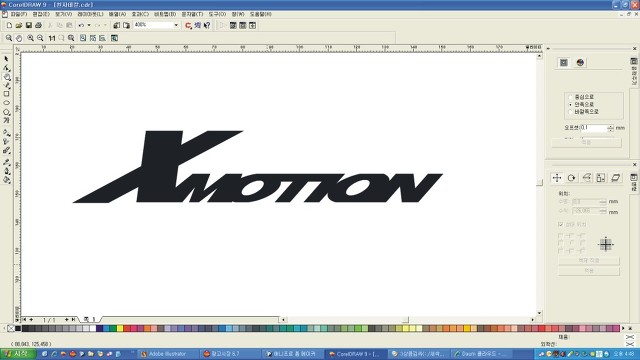640x360 pixels.
Task: Select the Pan hand tool icon
Action: tap(19, 38)
